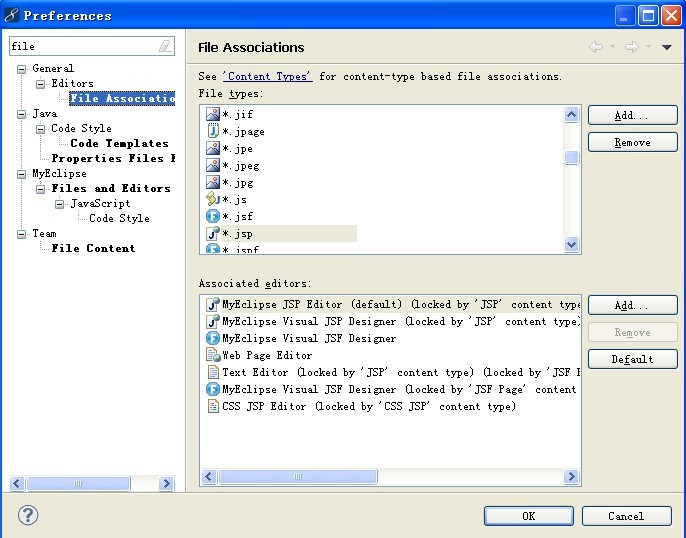This screenshot has width=686, height=538.
Task: Collapse the MyEclipse tree node
Action: [x=22, y=174]
